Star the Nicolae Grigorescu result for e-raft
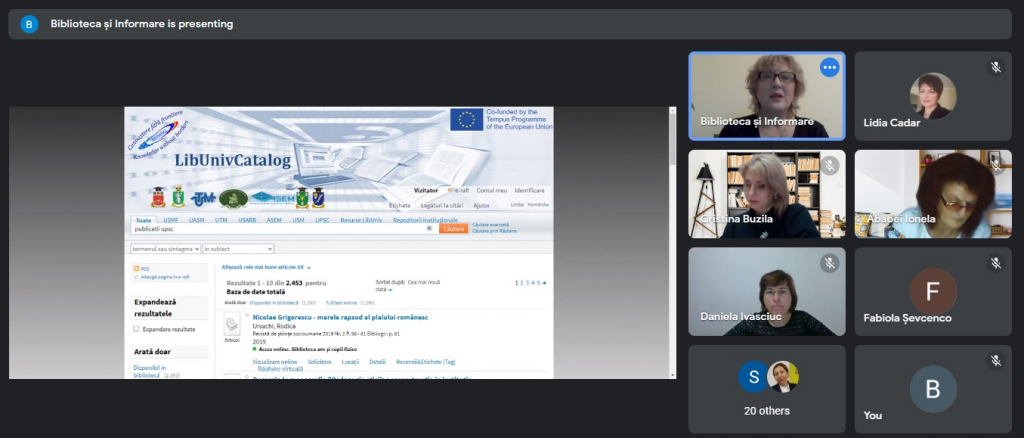This screenshot has height=438, width=1024. point(247,316)
